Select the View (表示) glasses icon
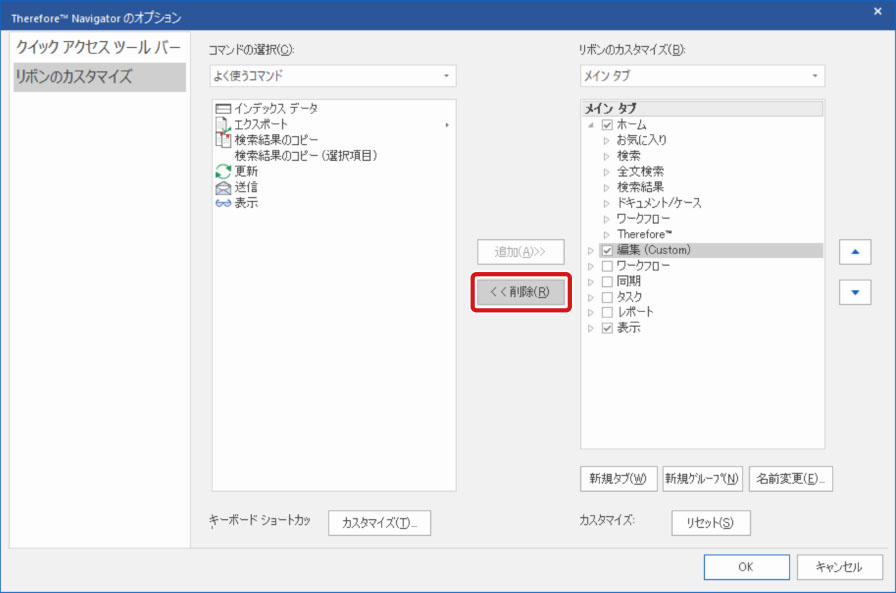 click(x=223, y=203)
